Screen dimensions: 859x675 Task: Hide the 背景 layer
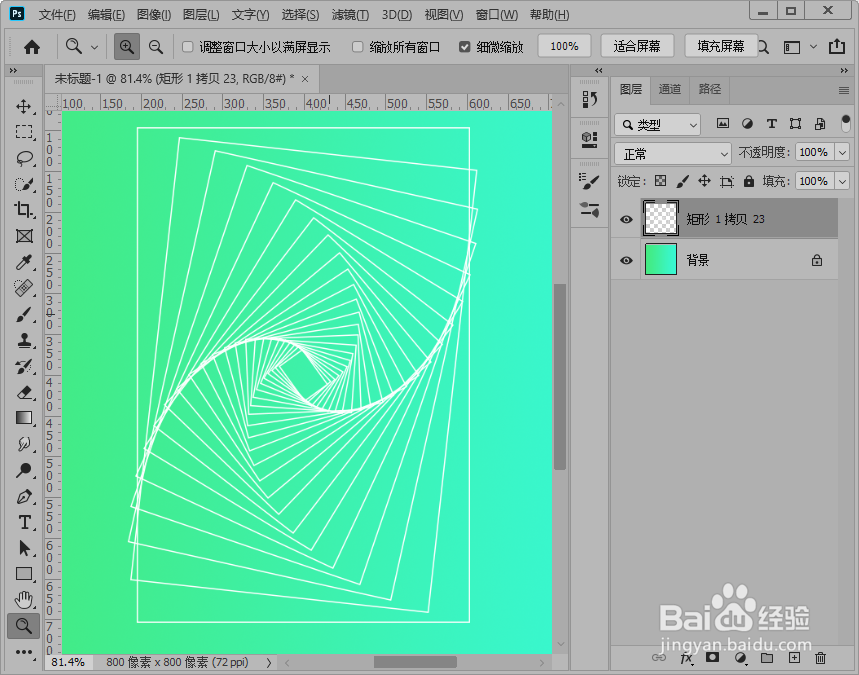(x=626, y=260)
